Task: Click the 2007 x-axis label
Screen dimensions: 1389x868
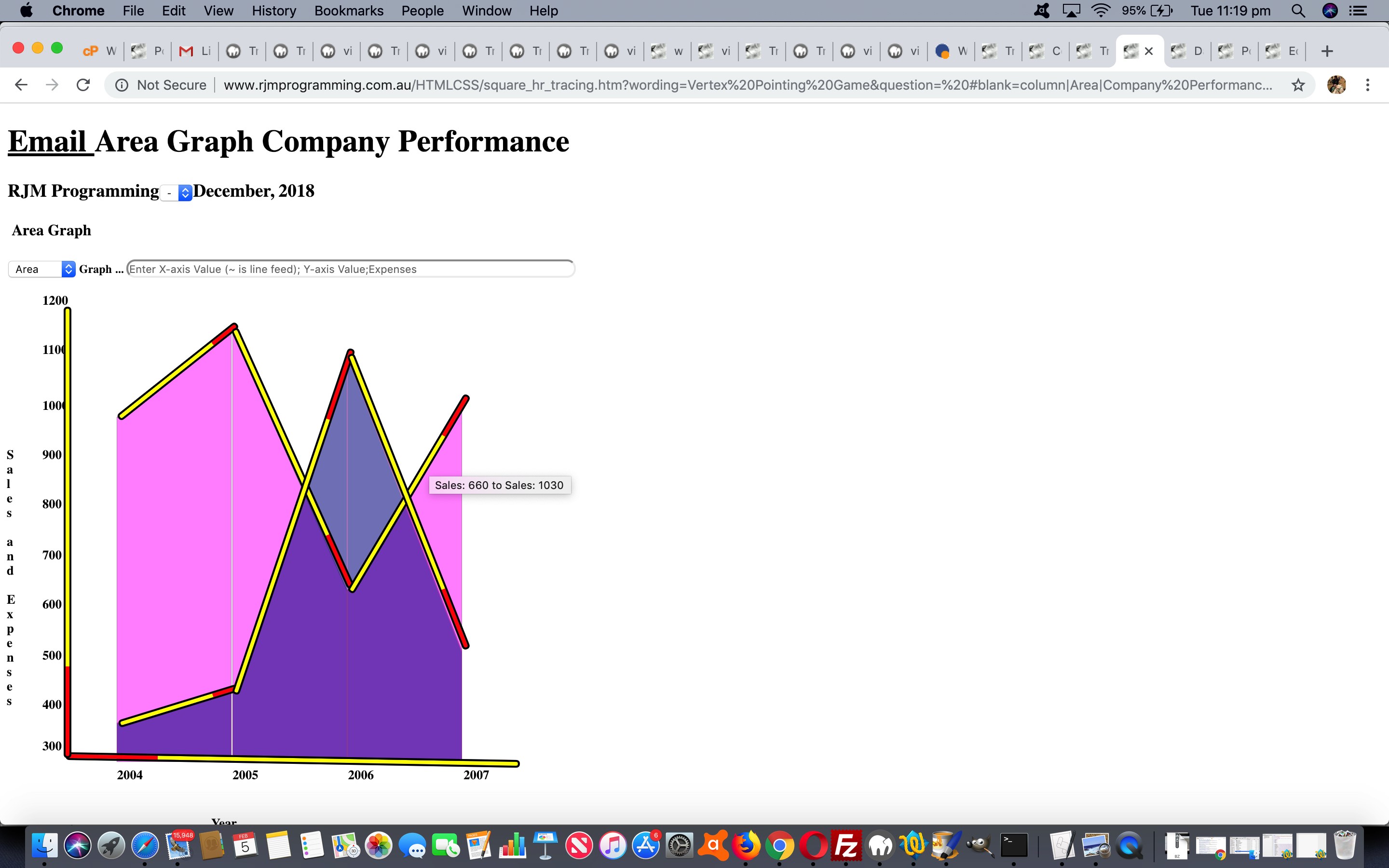Action: (476, 774)
